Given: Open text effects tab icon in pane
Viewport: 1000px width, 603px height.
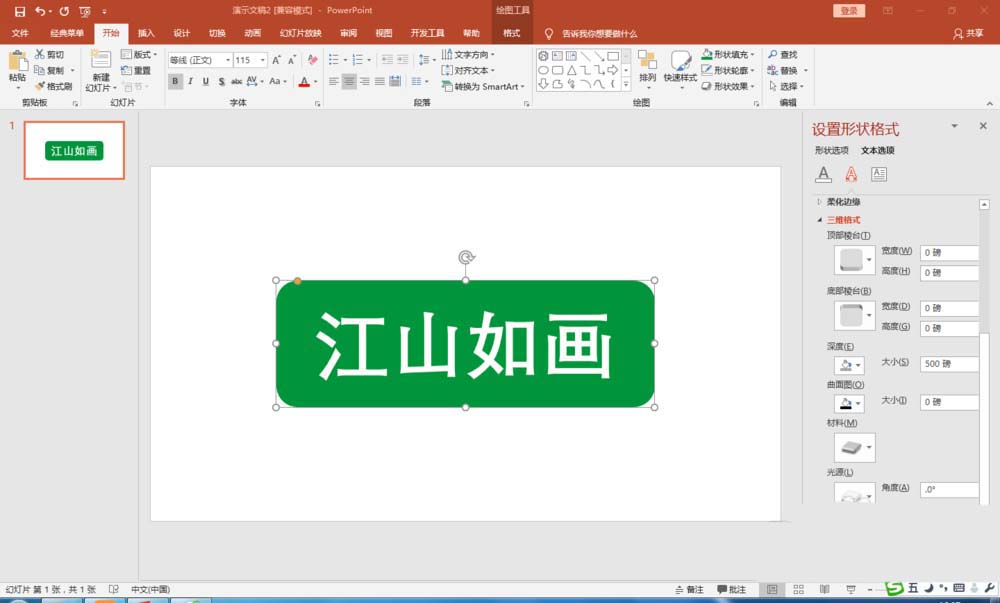Looking at the screenshot, I should click(x=851, y=174).
